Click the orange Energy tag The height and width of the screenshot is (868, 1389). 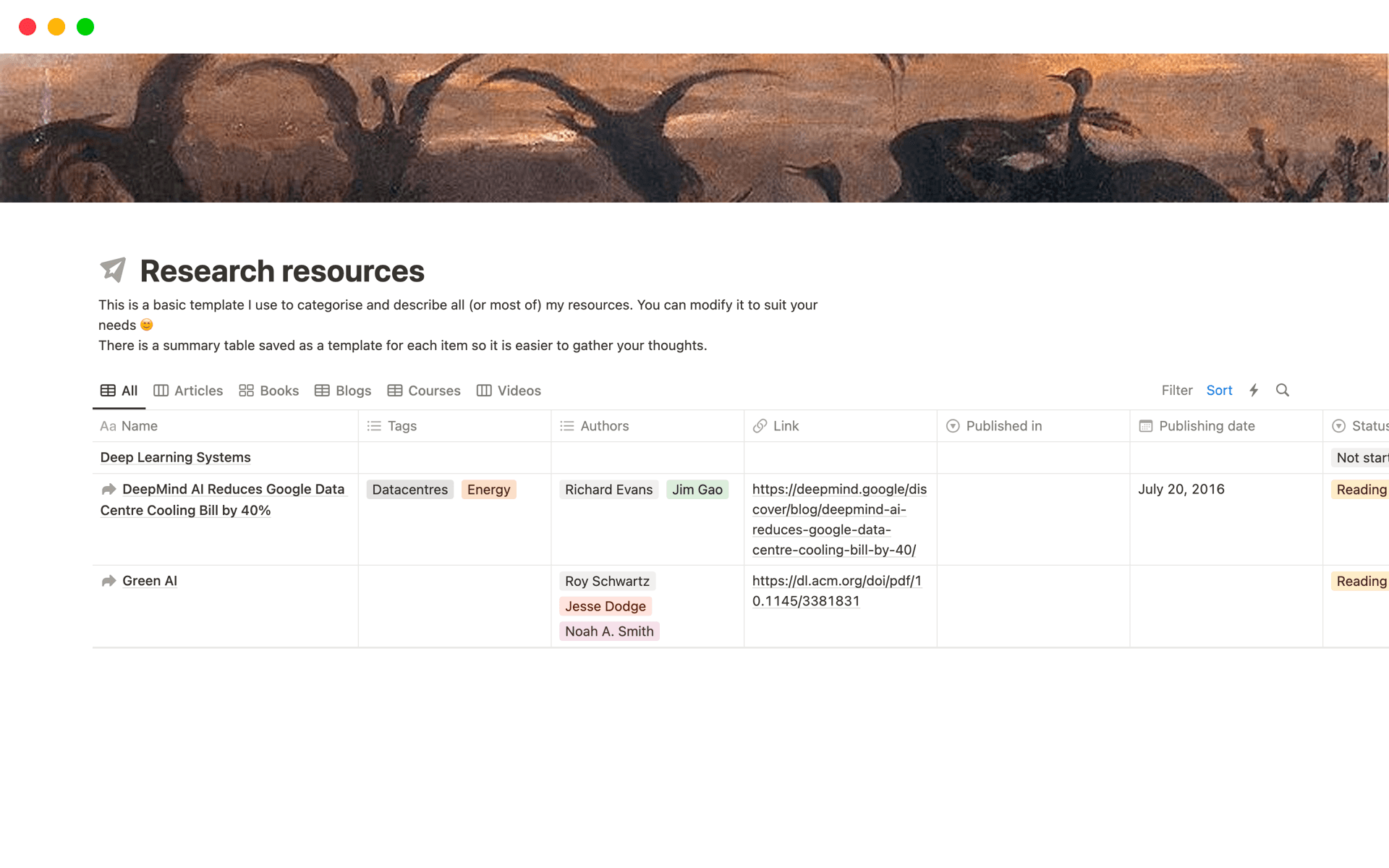(x=488, y=490)
